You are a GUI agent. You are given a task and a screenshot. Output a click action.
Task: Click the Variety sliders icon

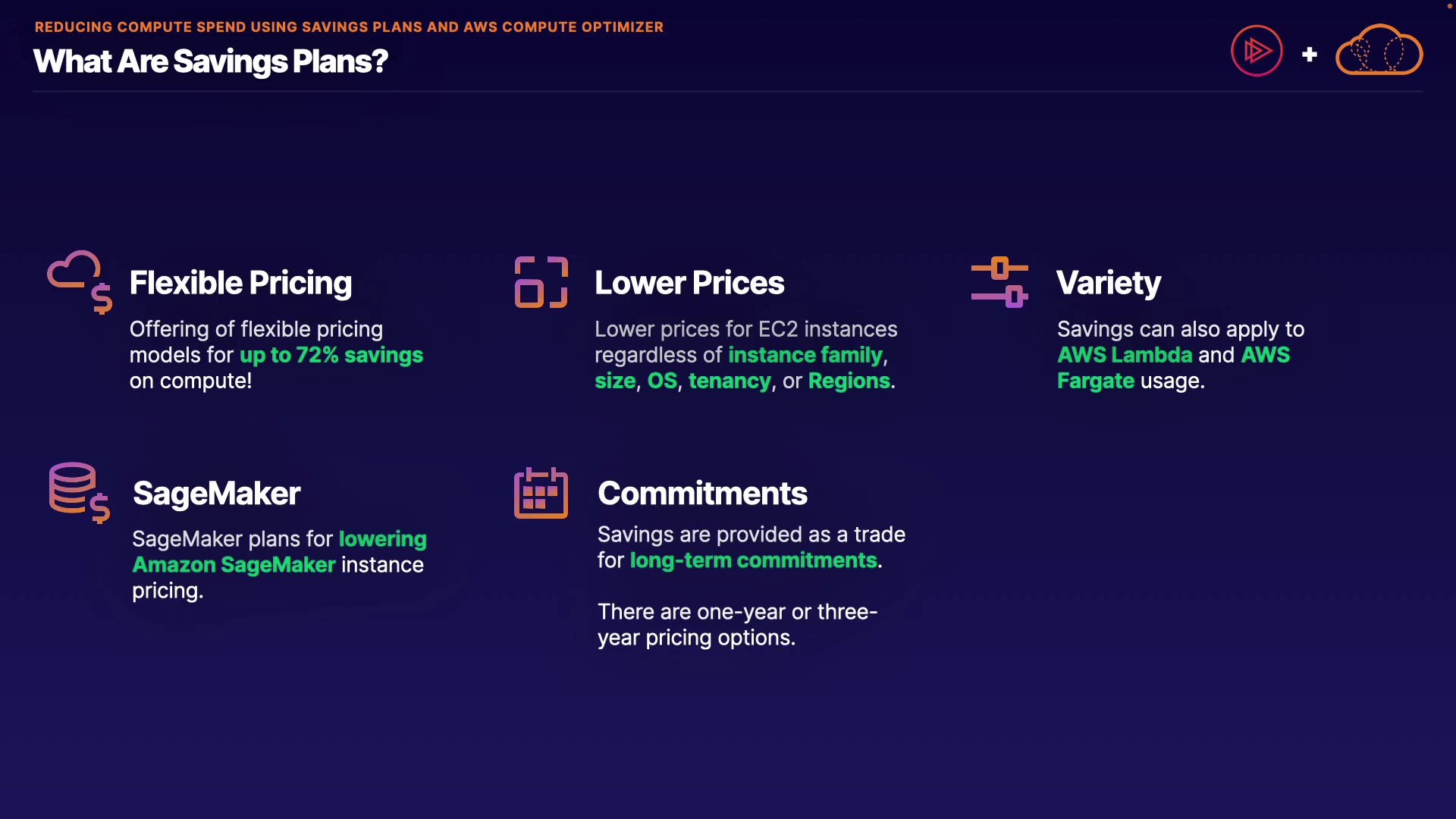(x=999, y=282)
